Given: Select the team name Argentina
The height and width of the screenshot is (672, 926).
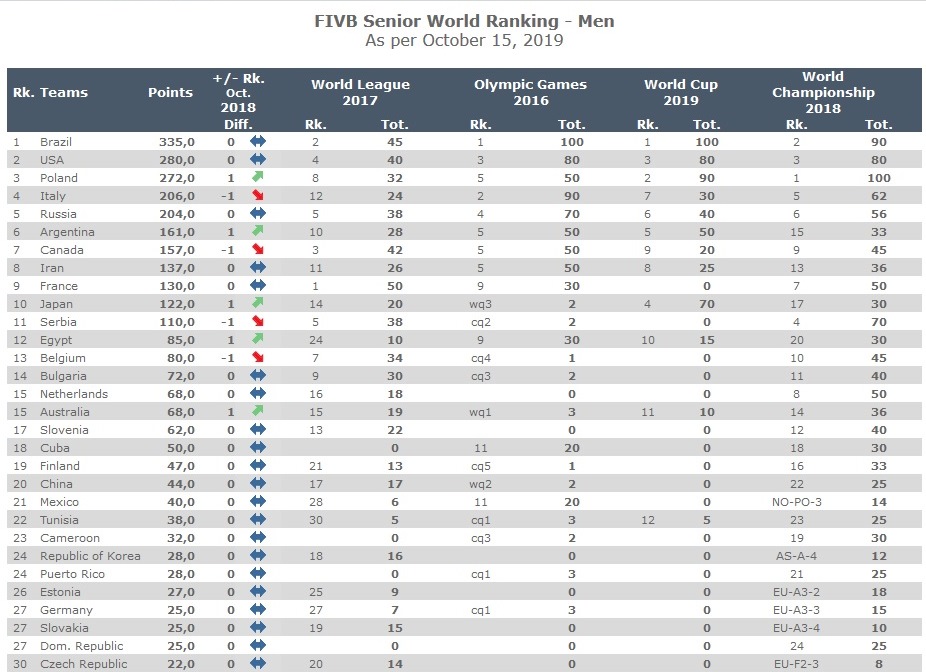Looking at the screenshot, I should point(67,231).
